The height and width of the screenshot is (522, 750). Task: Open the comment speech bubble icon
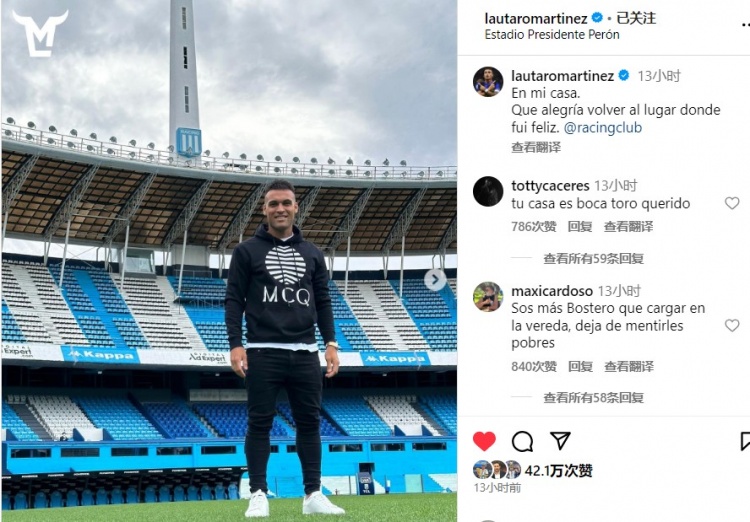tap(522, 441)
